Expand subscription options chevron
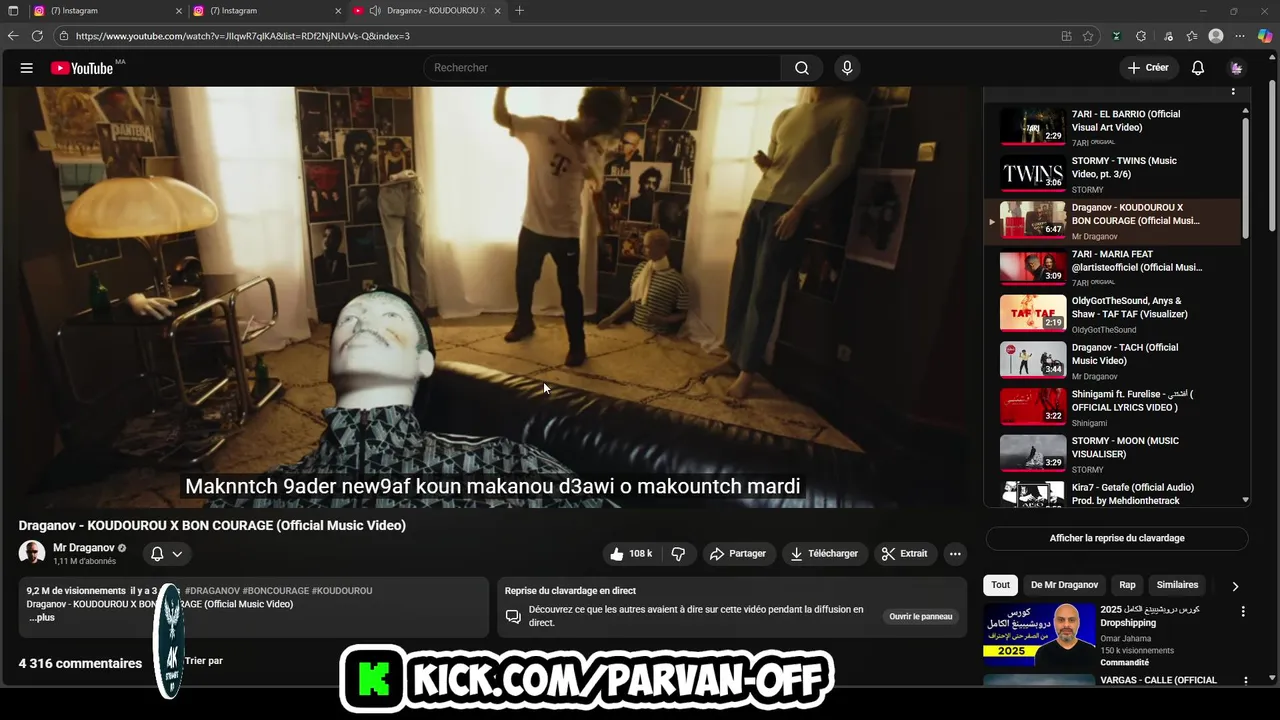 tap(177, 554)
